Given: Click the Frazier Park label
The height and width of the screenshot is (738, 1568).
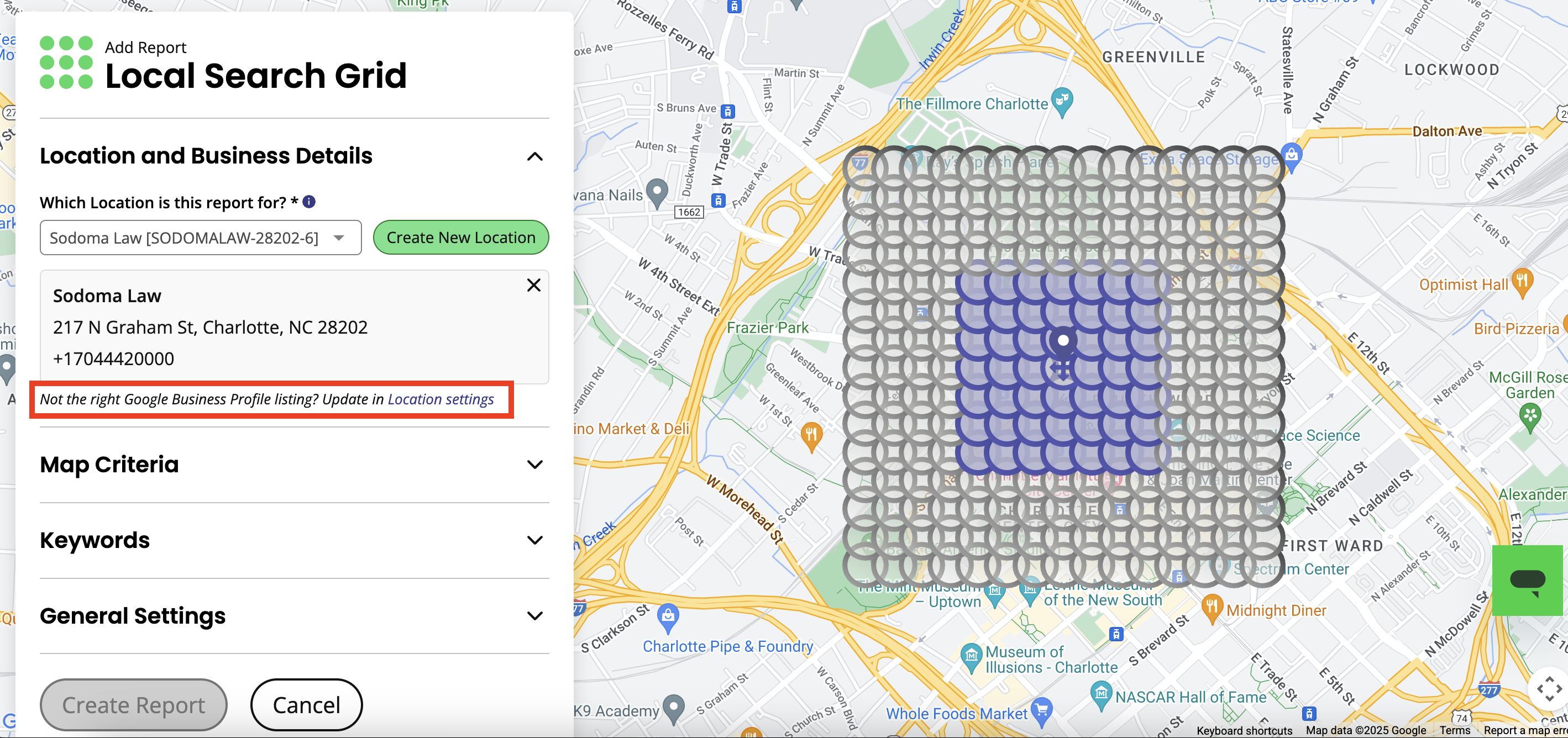Looking at the screenshot, I should 768,328.
